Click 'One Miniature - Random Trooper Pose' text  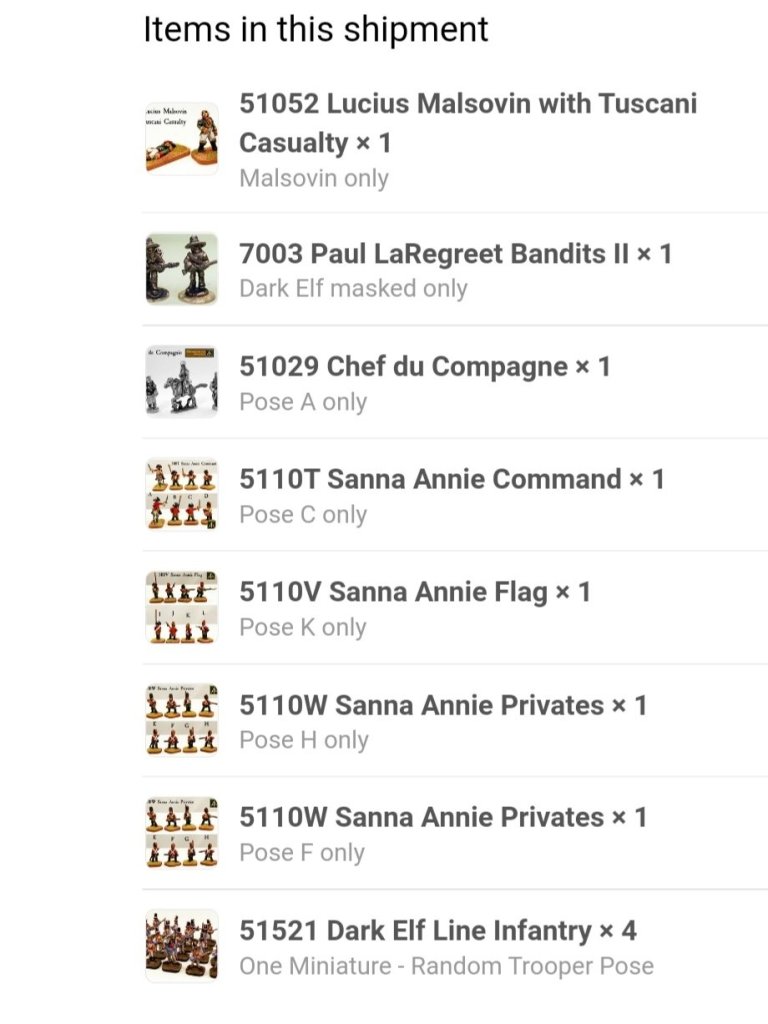click(x=446, y=967)
